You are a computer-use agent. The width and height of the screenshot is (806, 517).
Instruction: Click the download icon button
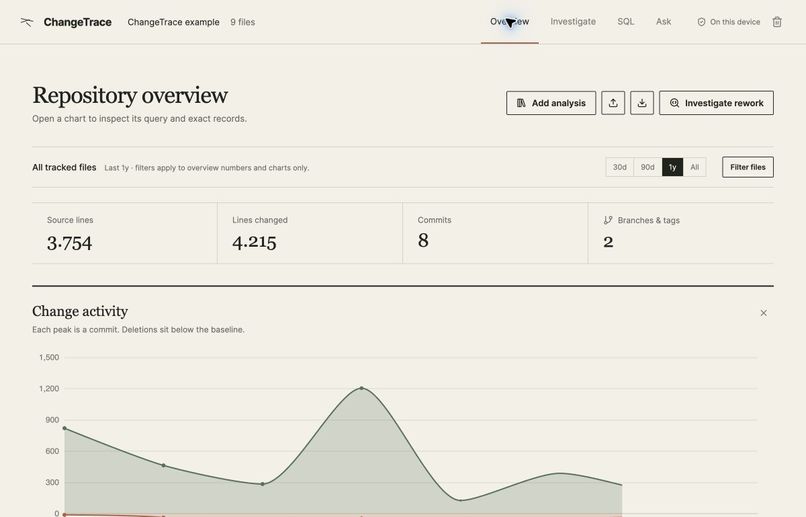coord(642,103)
